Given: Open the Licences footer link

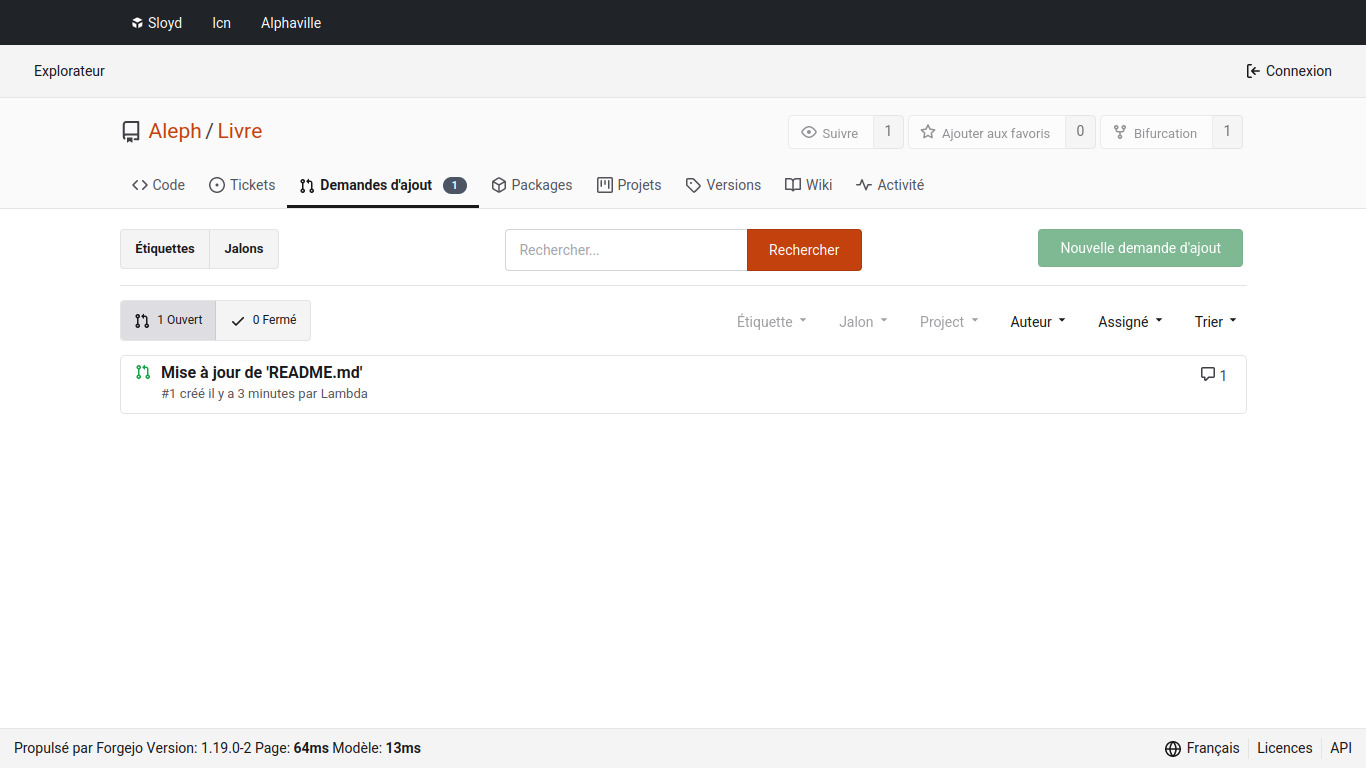Looking at the screenshot, I should (x=1284, y=748).
